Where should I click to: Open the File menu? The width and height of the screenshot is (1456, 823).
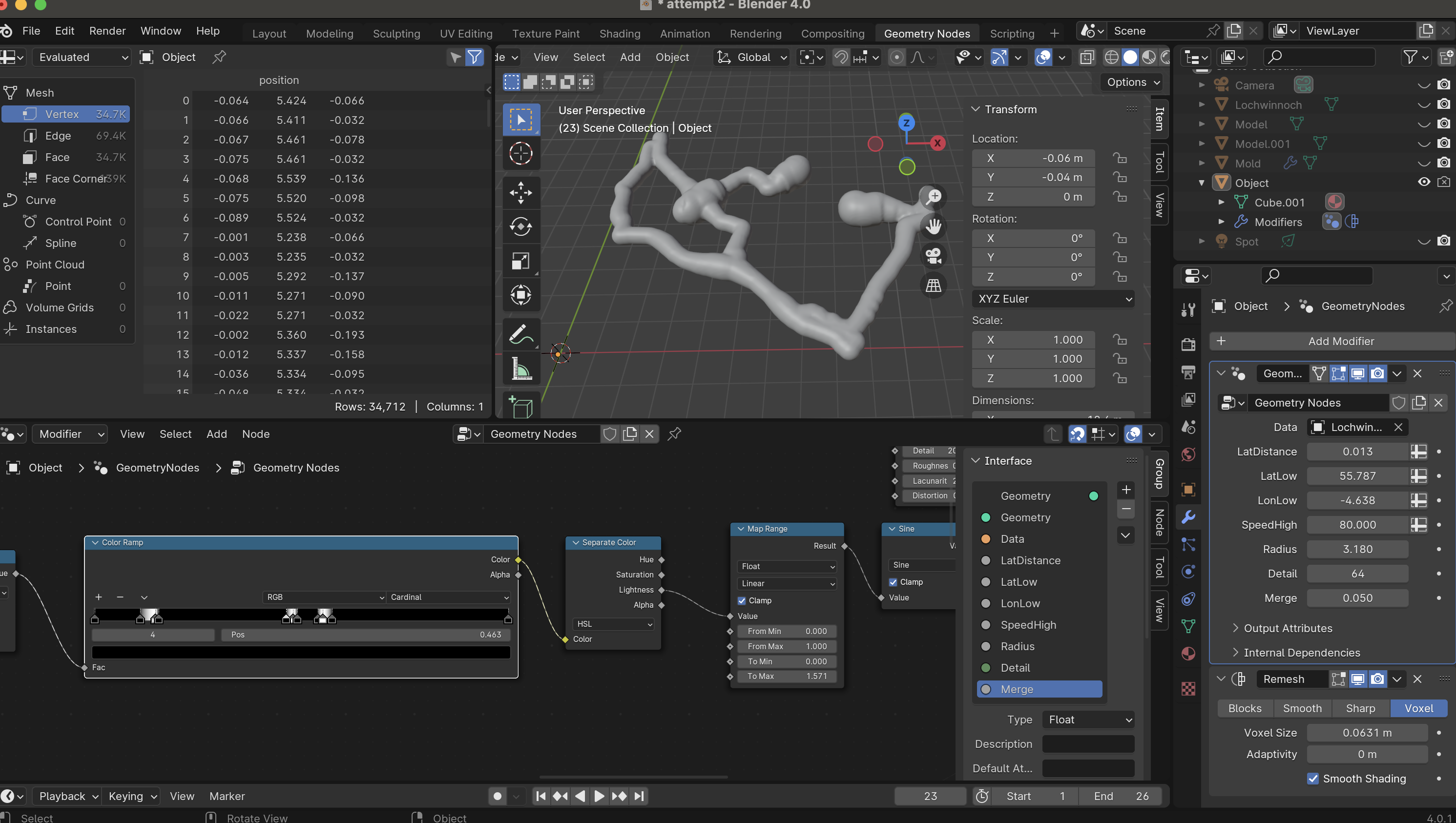(x=31, y=31)
